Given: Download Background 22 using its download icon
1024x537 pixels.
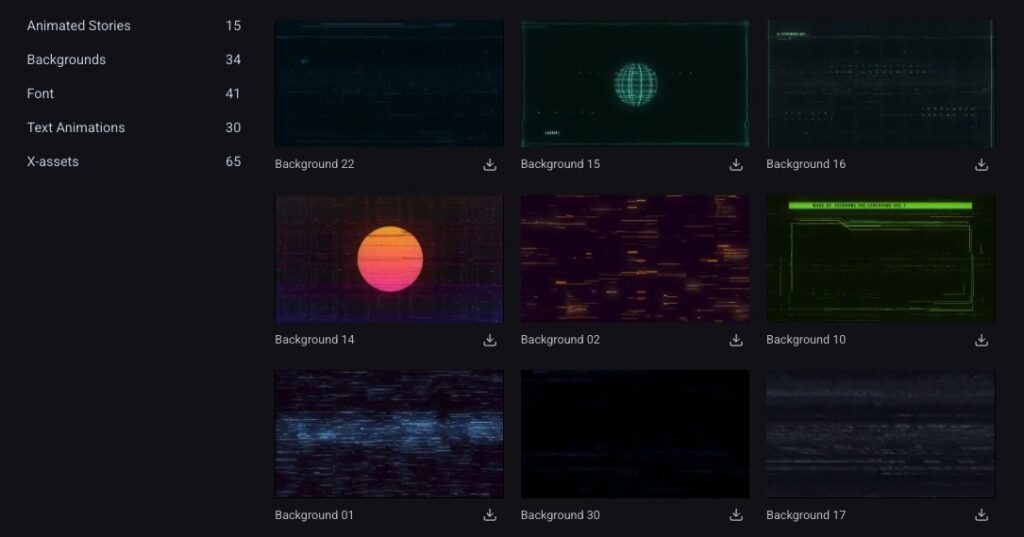Looking at the screenshot, I should [x=490, y=165].
